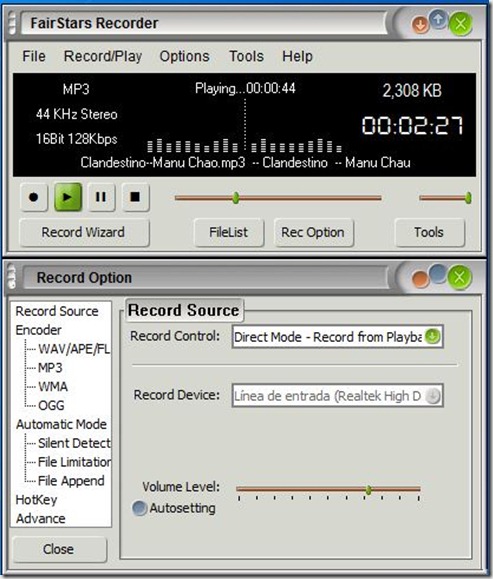The image size is (493, 579).
Task: Open the FileList button
Action: pos(229,233)
